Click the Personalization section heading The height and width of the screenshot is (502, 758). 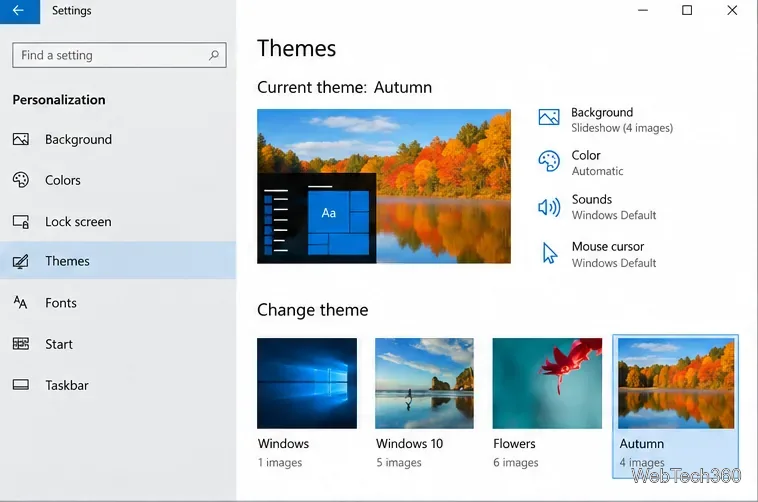(59, 100)
